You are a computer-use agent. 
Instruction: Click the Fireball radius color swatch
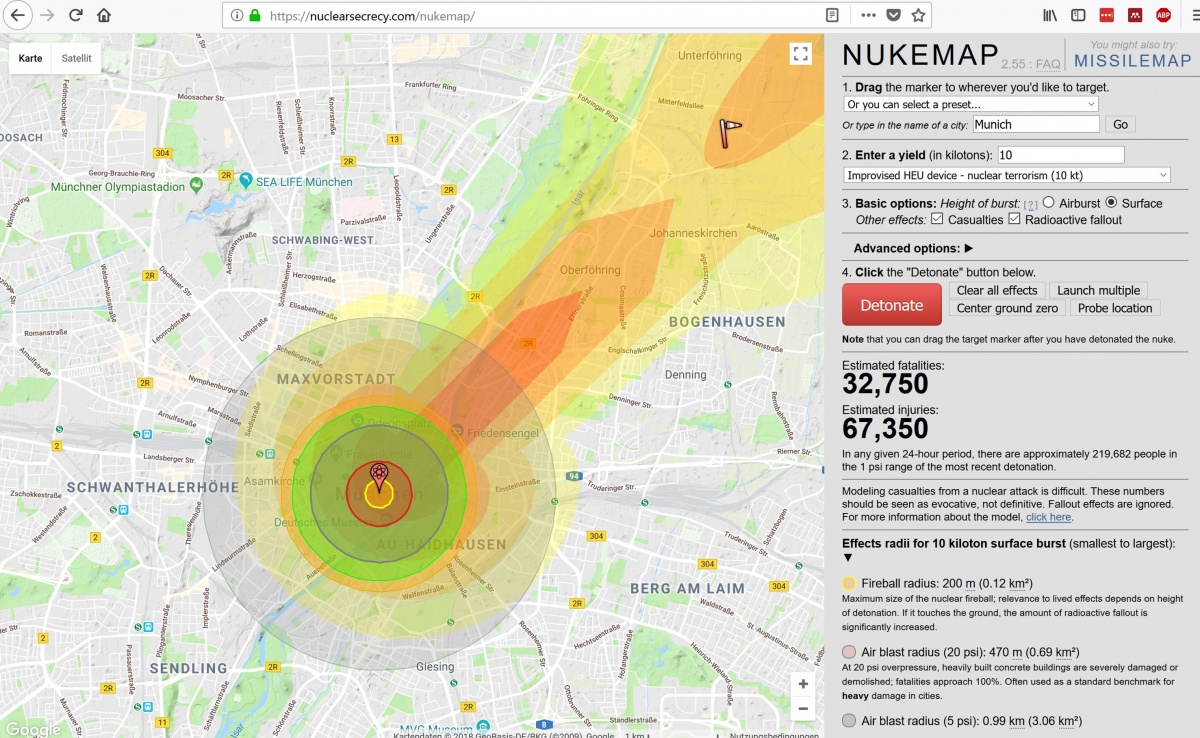click(849, 583)
